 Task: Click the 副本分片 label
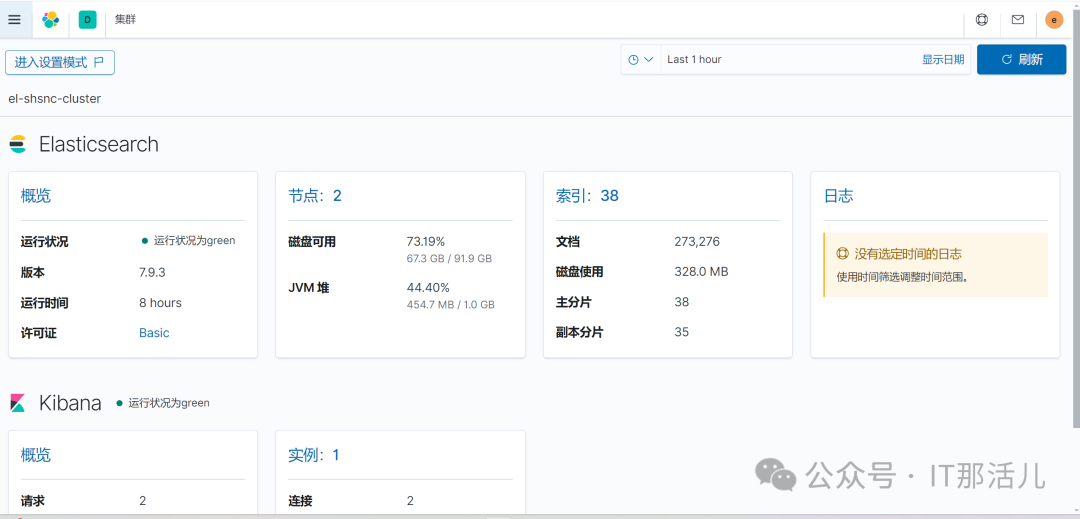point(579,332)
